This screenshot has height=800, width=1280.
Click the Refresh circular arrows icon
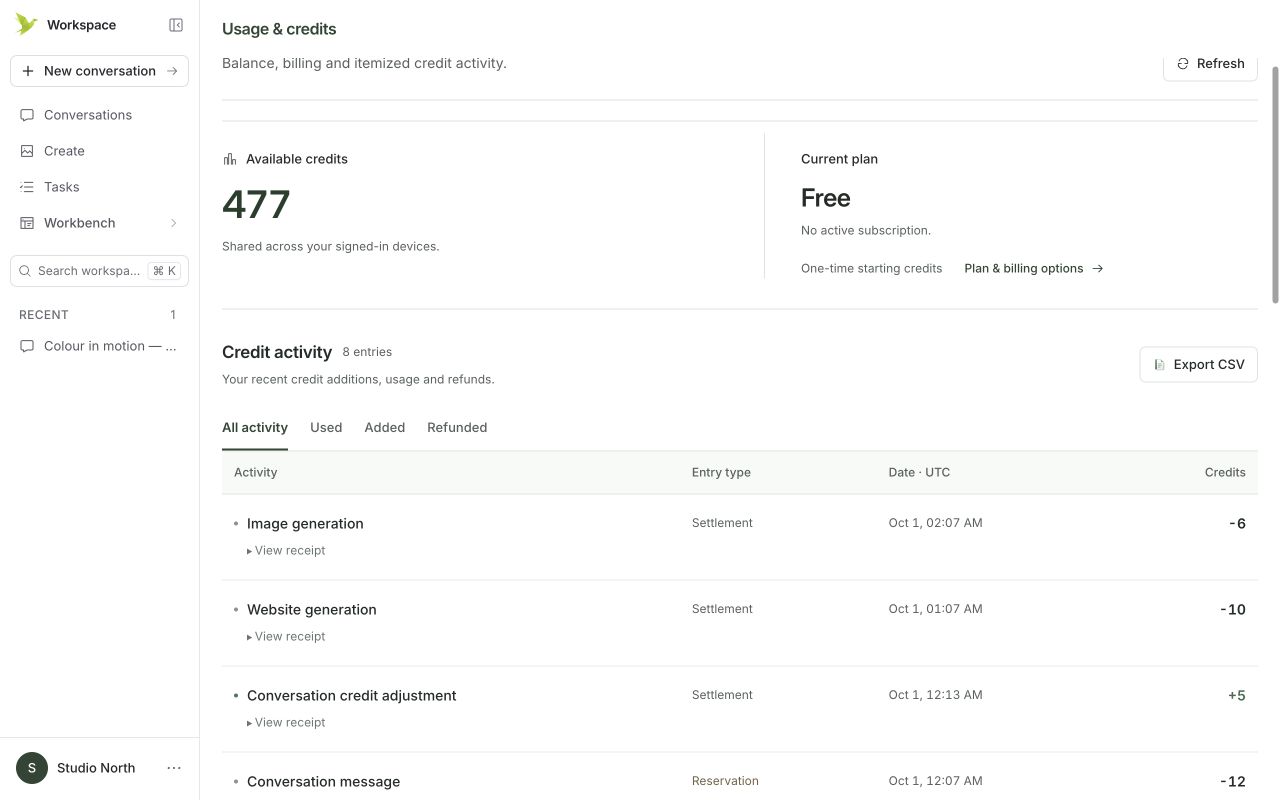click(x=1183, y=63)
